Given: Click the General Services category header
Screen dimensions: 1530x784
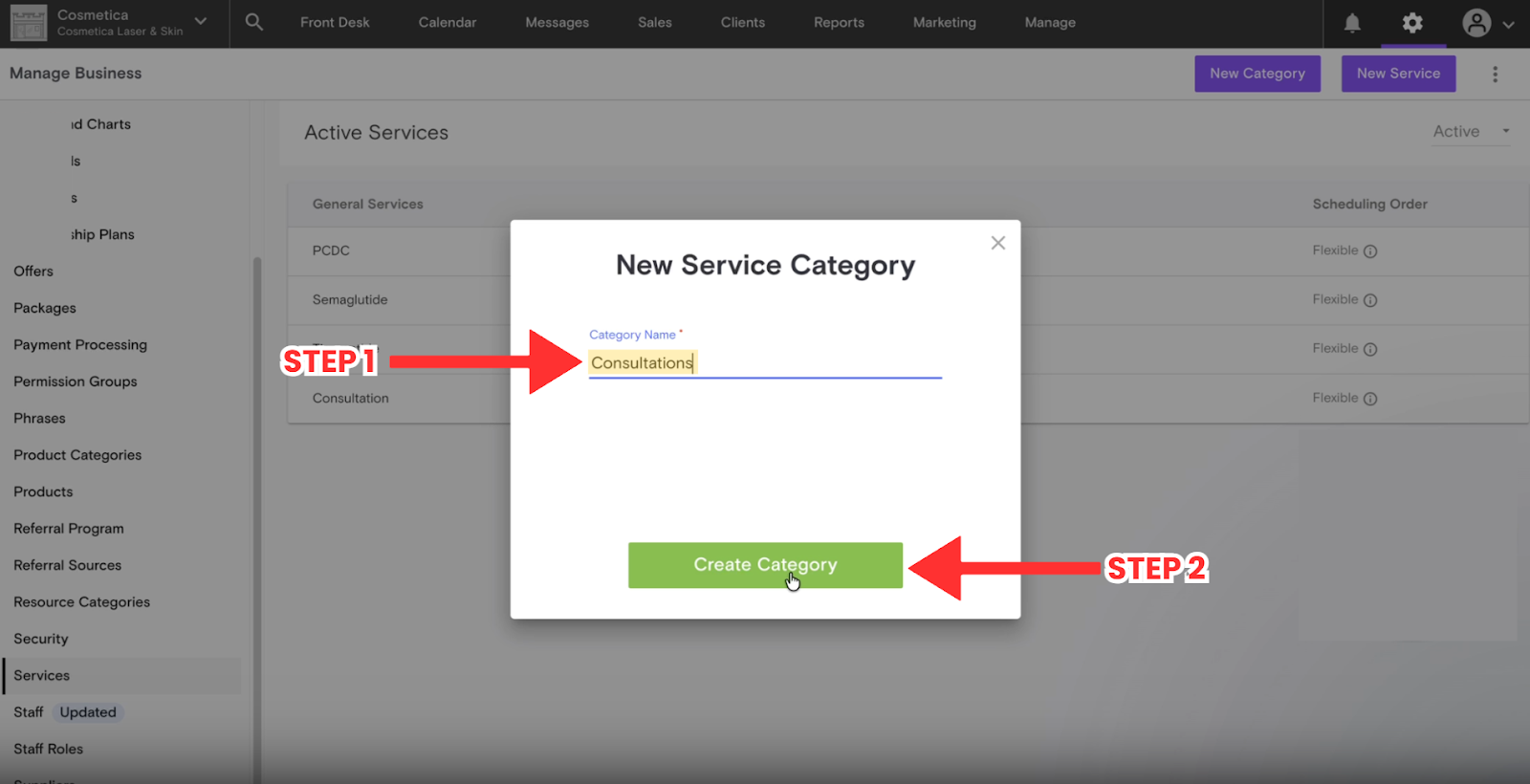Looking at the screenshot, I should pyautogui.click(x=368, y=204).
